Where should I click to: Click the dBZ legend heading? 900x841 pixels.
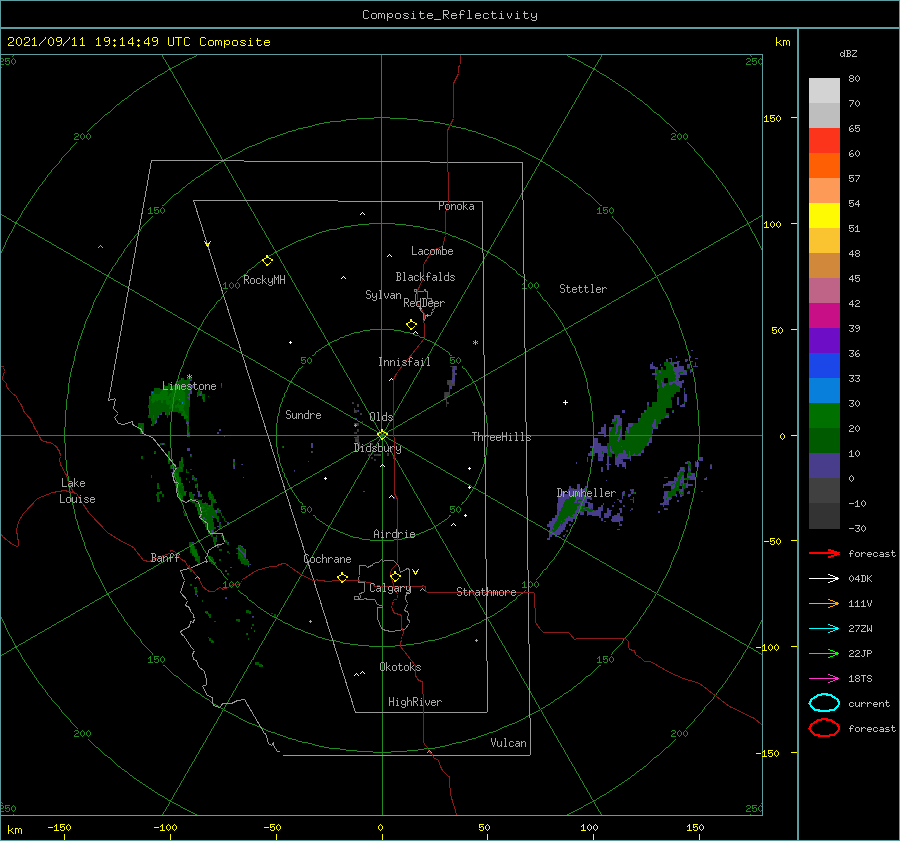point(848,53)
